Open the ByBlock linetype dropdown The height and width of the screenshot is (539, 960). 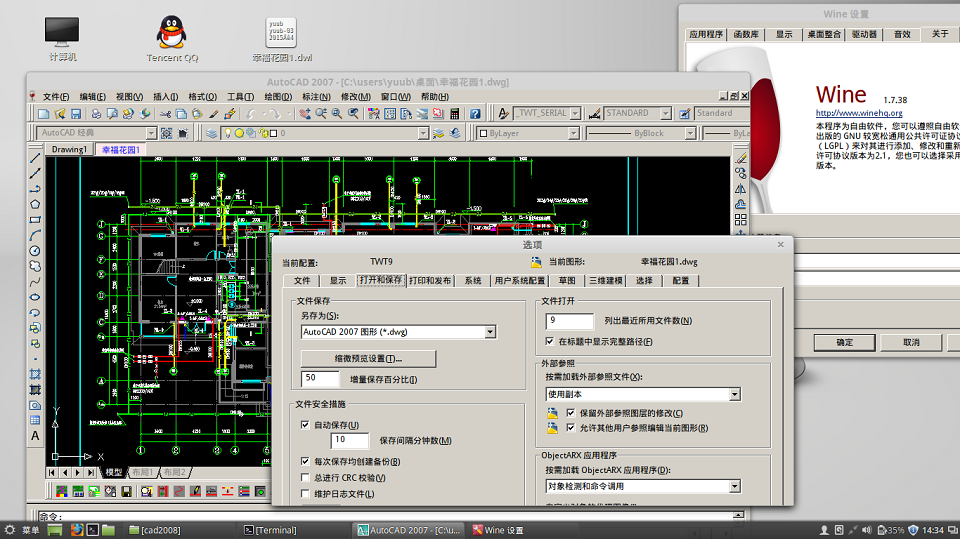690,133
